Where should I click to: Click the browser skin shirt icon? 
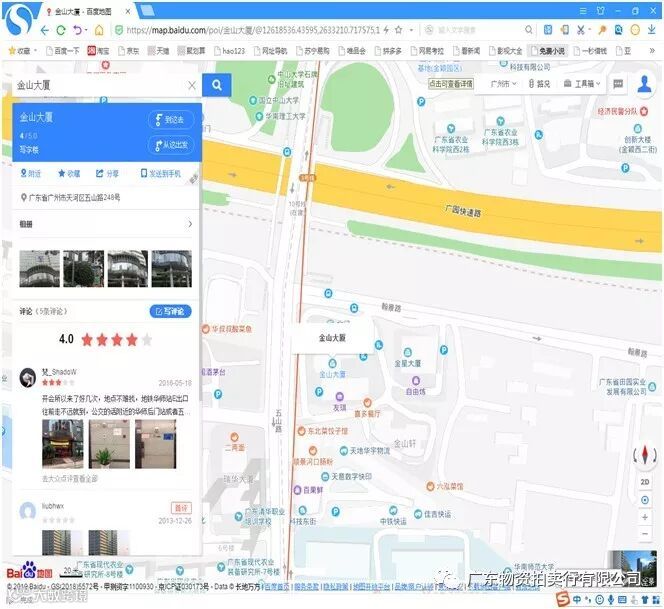(x=600, y=11)
